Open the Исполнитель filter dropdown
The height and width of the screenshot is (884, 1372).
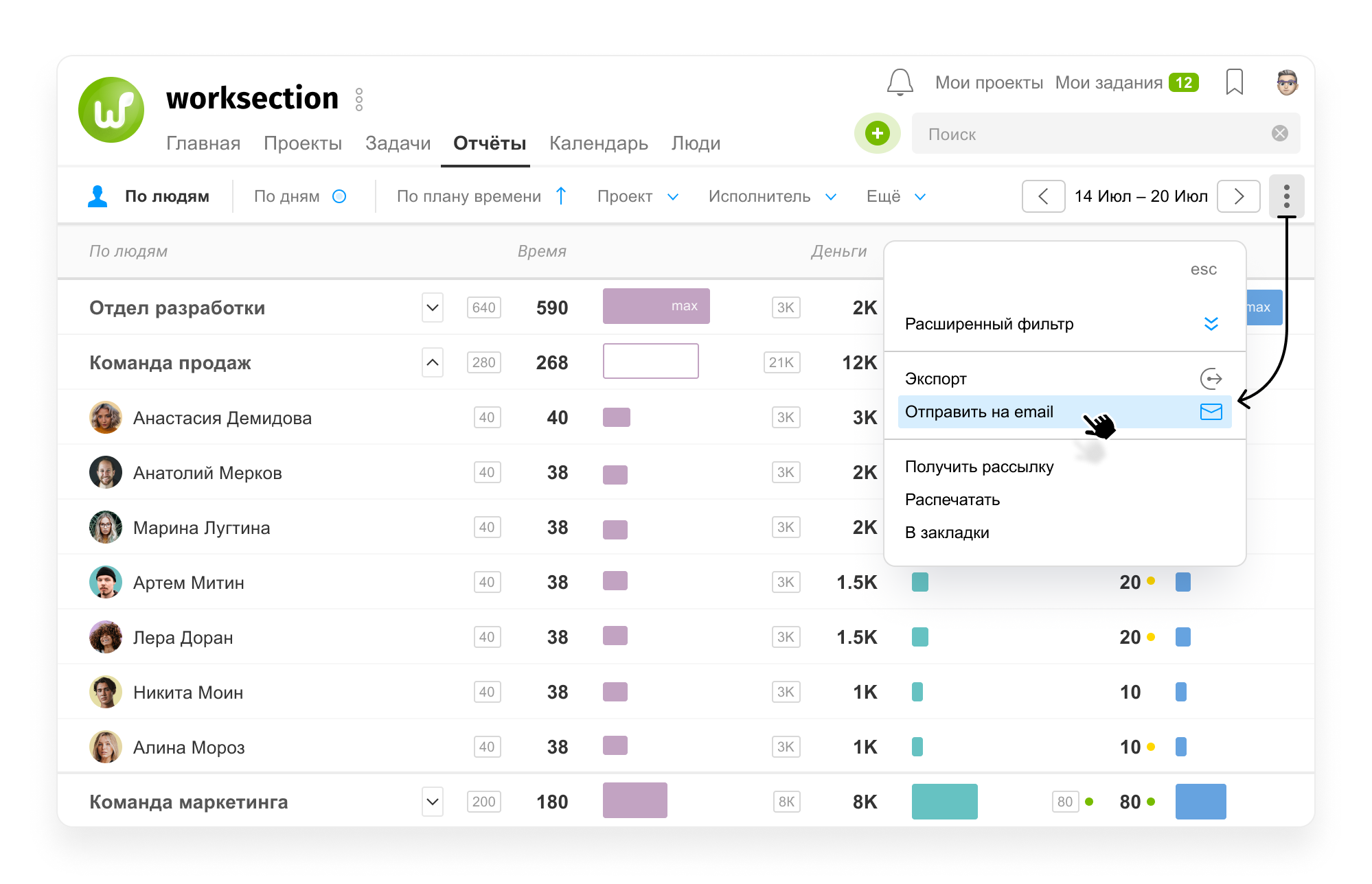click(773, 196)
